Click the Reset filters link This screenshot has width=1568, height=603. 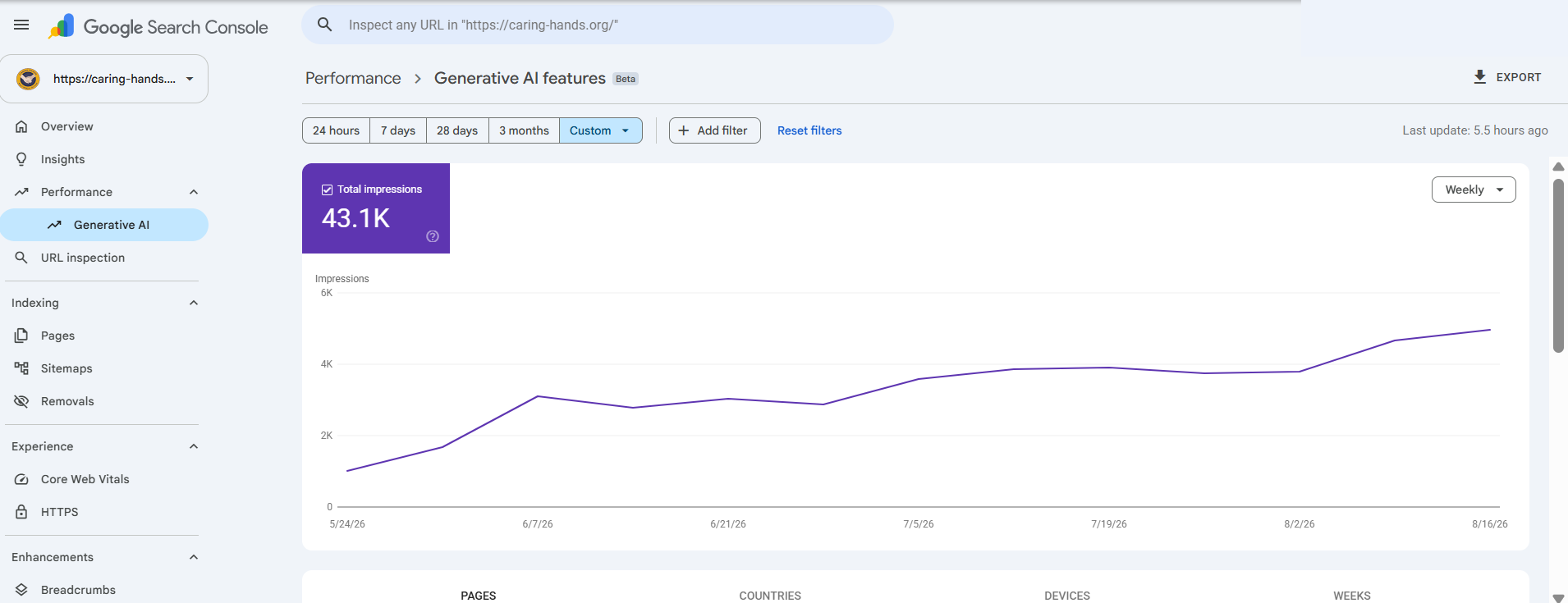click(809, 130)
